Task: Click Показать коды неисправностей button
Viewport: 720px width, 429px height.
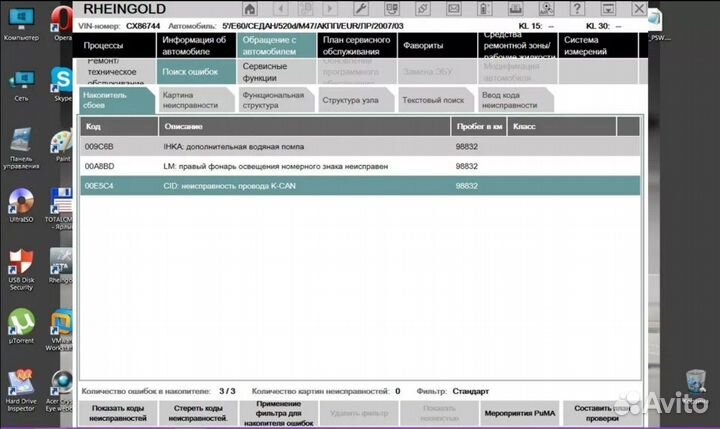Action: pyautogui.click(x=118, y=413)
